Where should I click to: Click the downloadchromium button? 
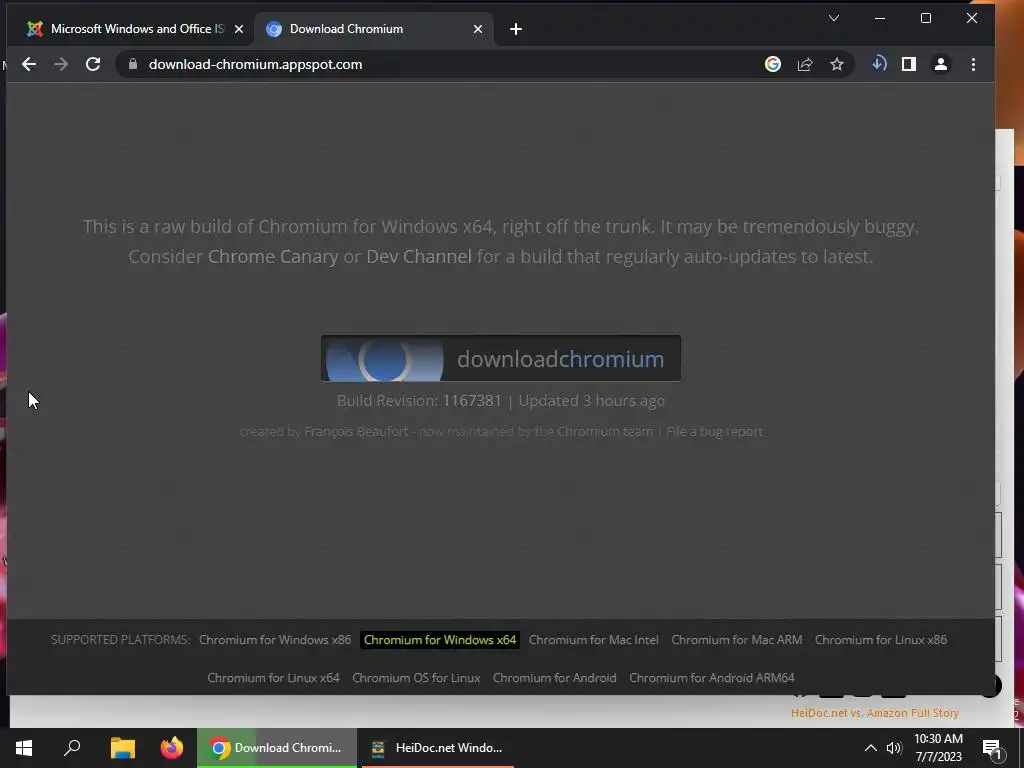click(500, 359)
